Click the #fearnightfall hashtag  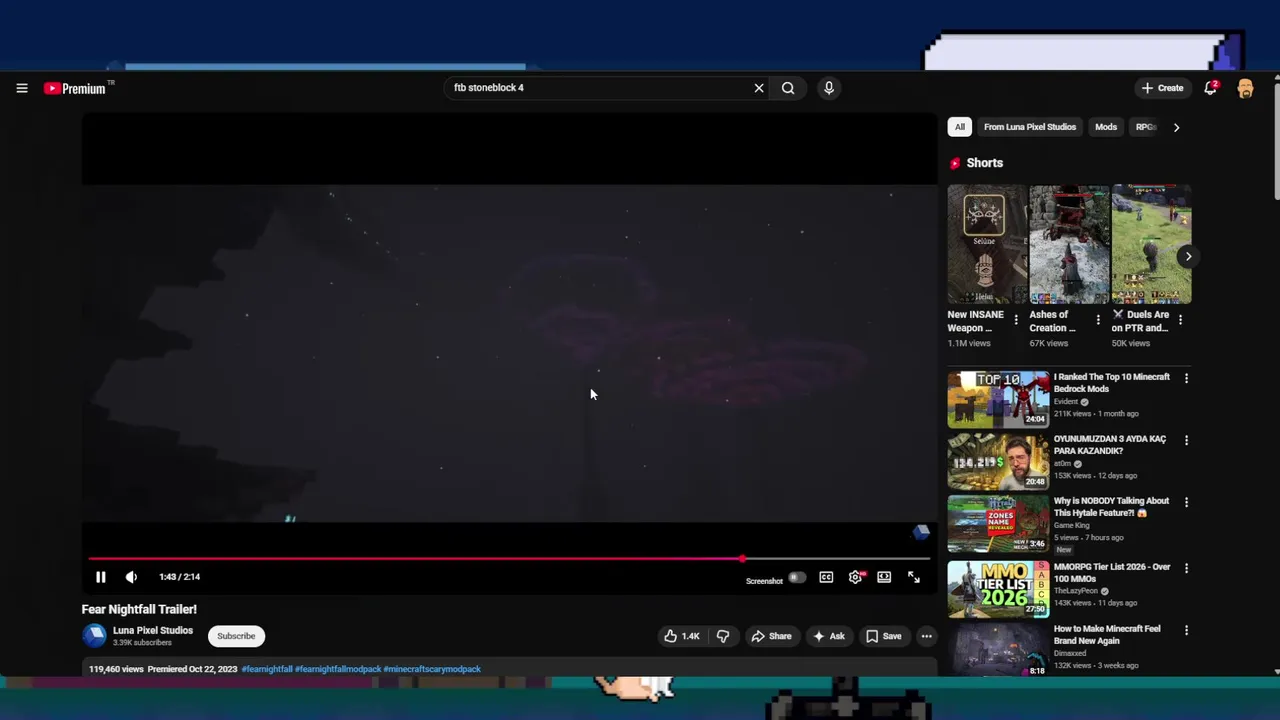pyautogui.click(x=267, y=669)
